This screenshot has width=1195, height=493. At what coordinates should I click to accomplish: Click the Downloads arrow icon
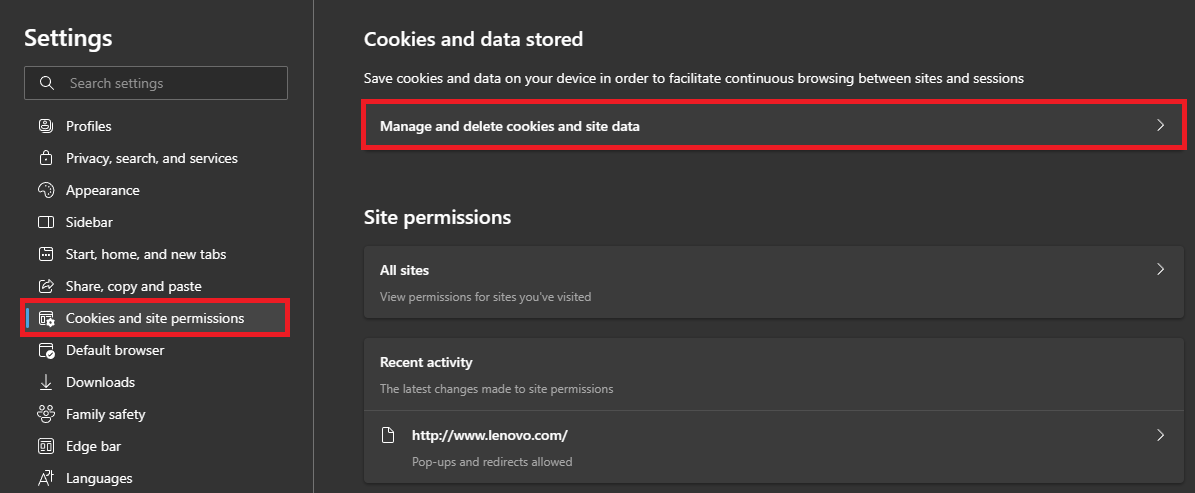click(x=45, y=382)
